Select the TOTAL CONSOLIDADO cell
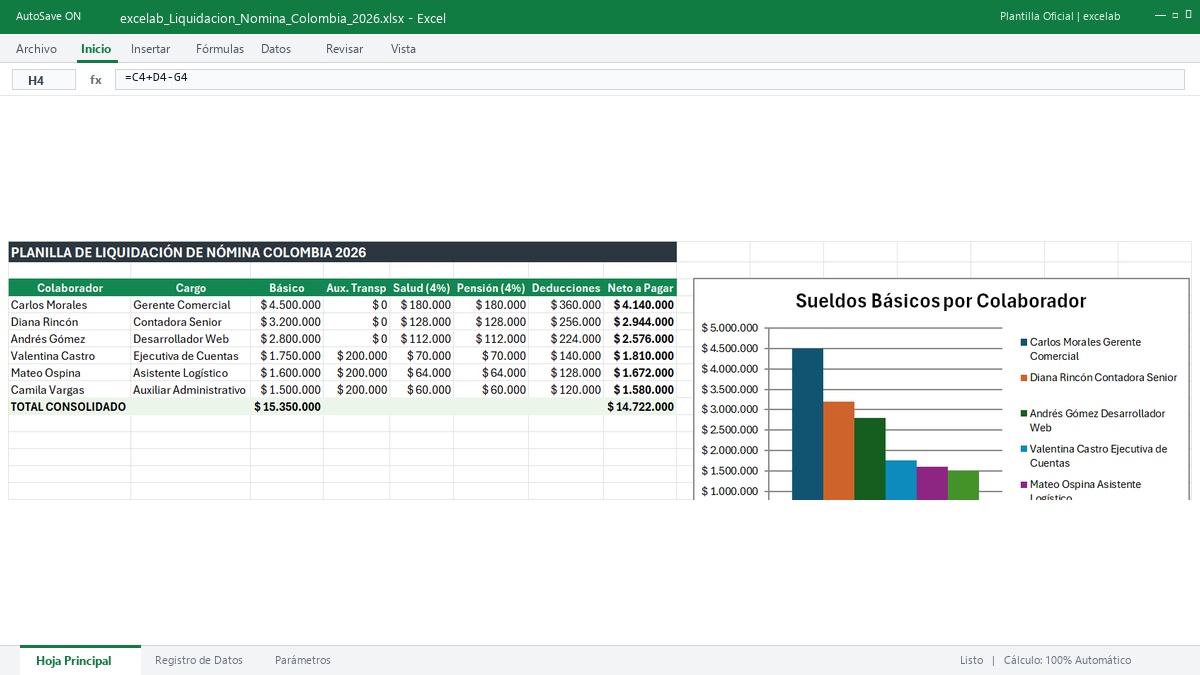Screen dimensions: 1200x675 [x=69, y=407]
